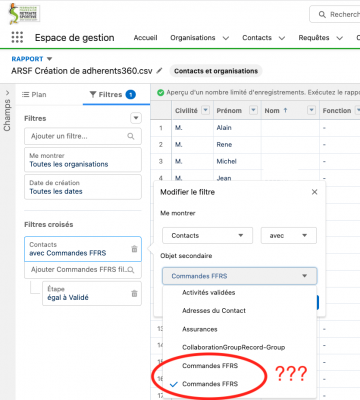
Task: Click report title ARSF Création de adherents360.csv
Action: (82, 71)
